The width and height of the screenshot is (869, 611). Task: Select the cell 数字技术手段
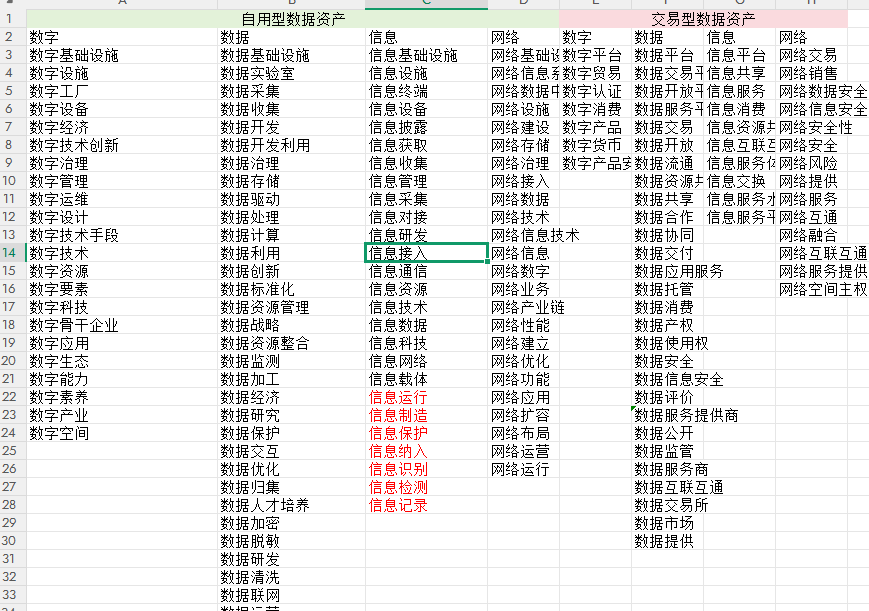122,235
